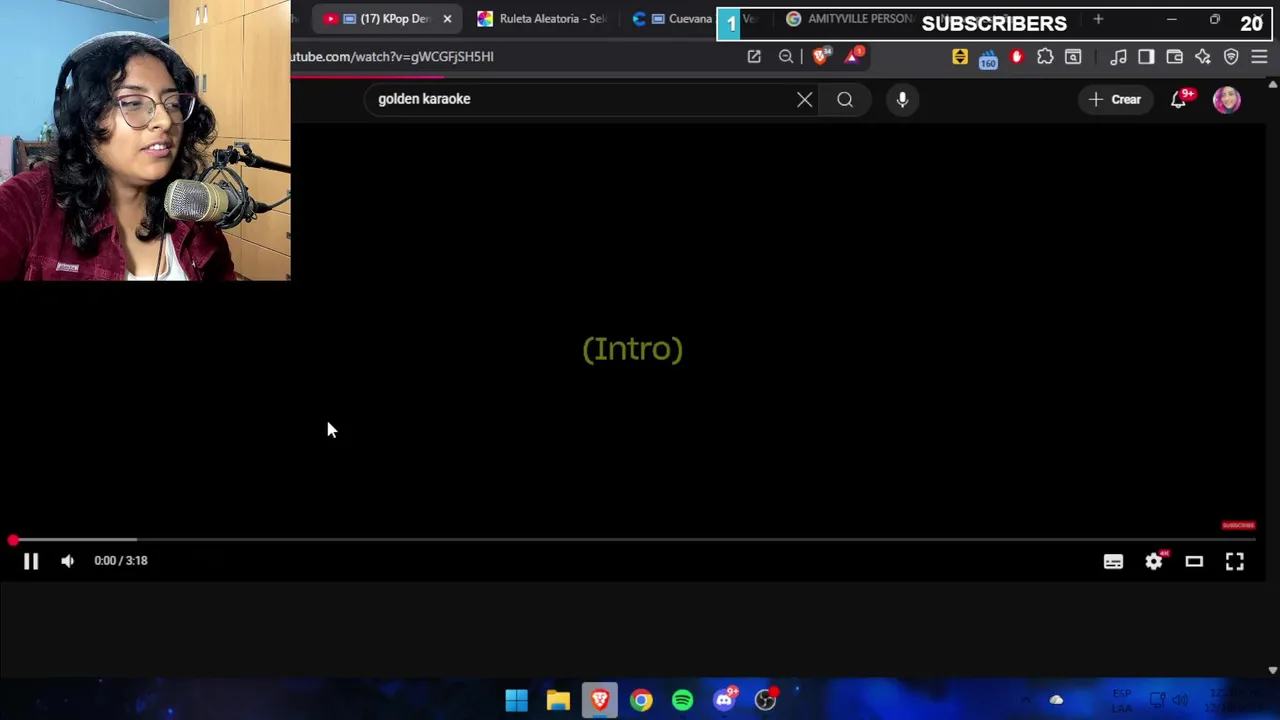Open the Windows Start menu

click(516, 700)
